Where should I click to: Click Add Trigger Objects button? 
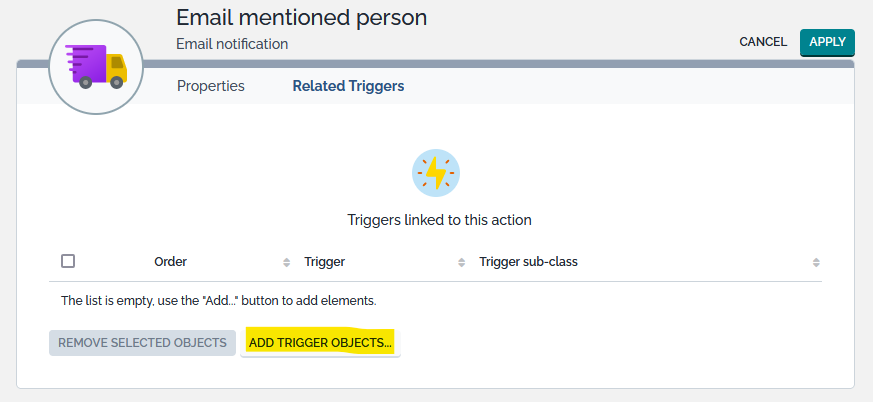(320, 343)
